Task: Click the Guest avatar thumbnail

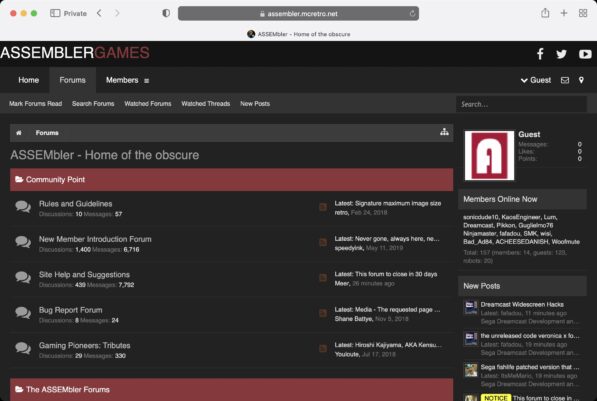Action: click(489, 155)
